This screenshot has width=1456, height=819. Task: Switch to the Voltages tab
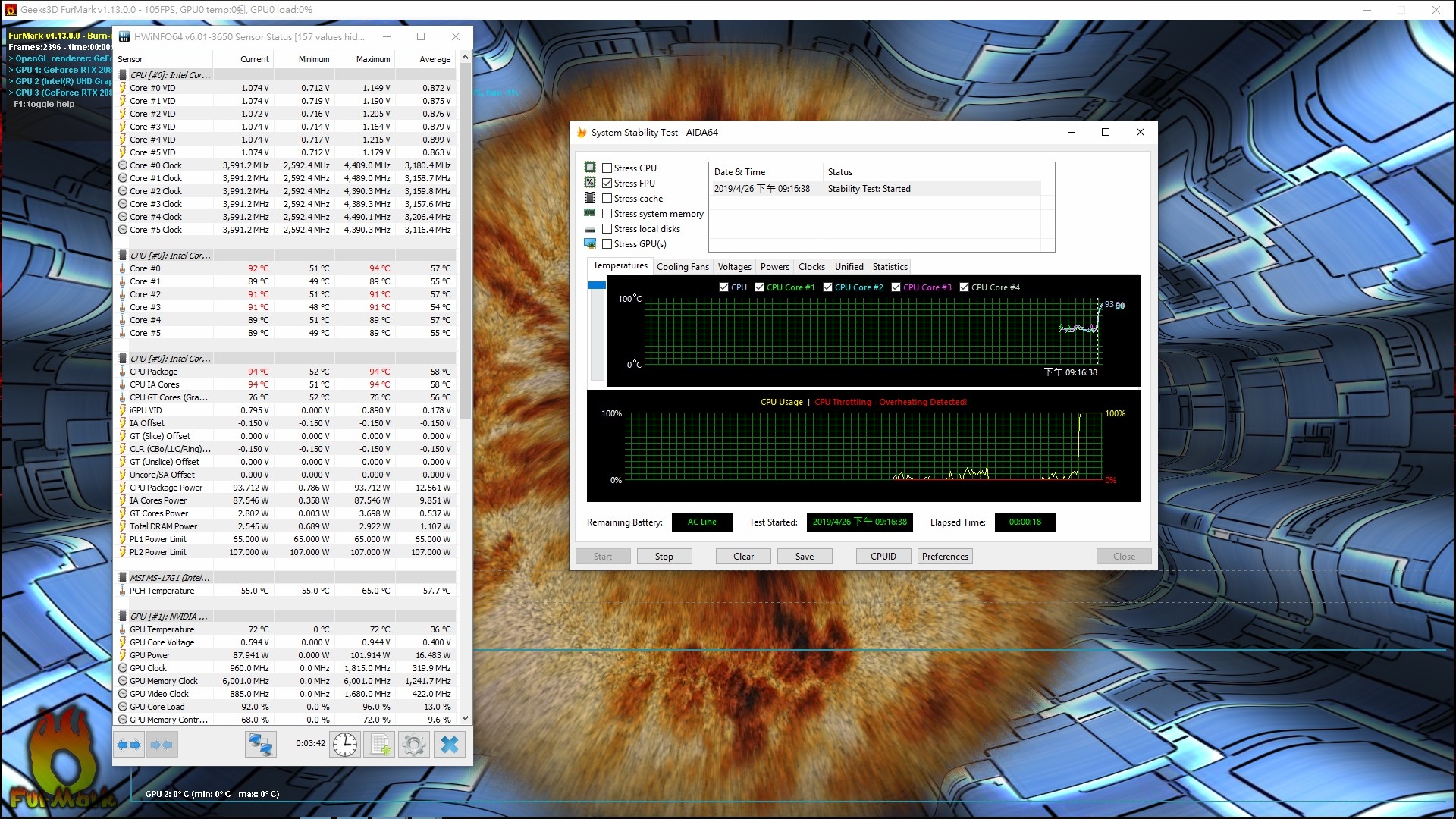coord(734,267)
